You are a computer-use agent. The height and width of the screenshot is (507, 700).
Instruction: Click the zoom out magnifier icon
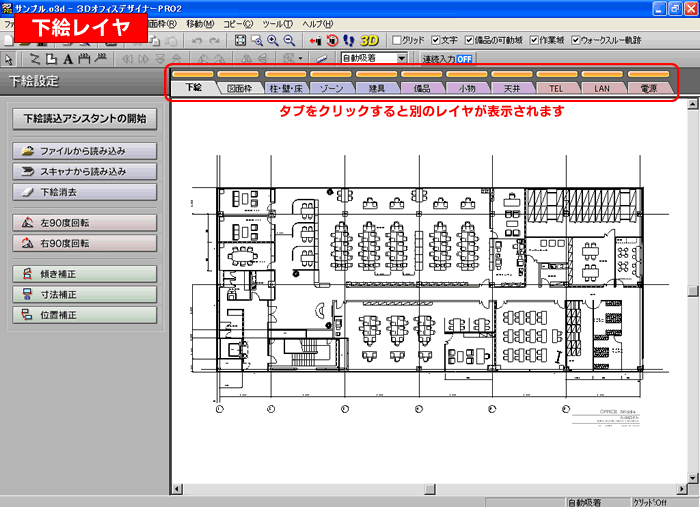click(x=288, y=40)
